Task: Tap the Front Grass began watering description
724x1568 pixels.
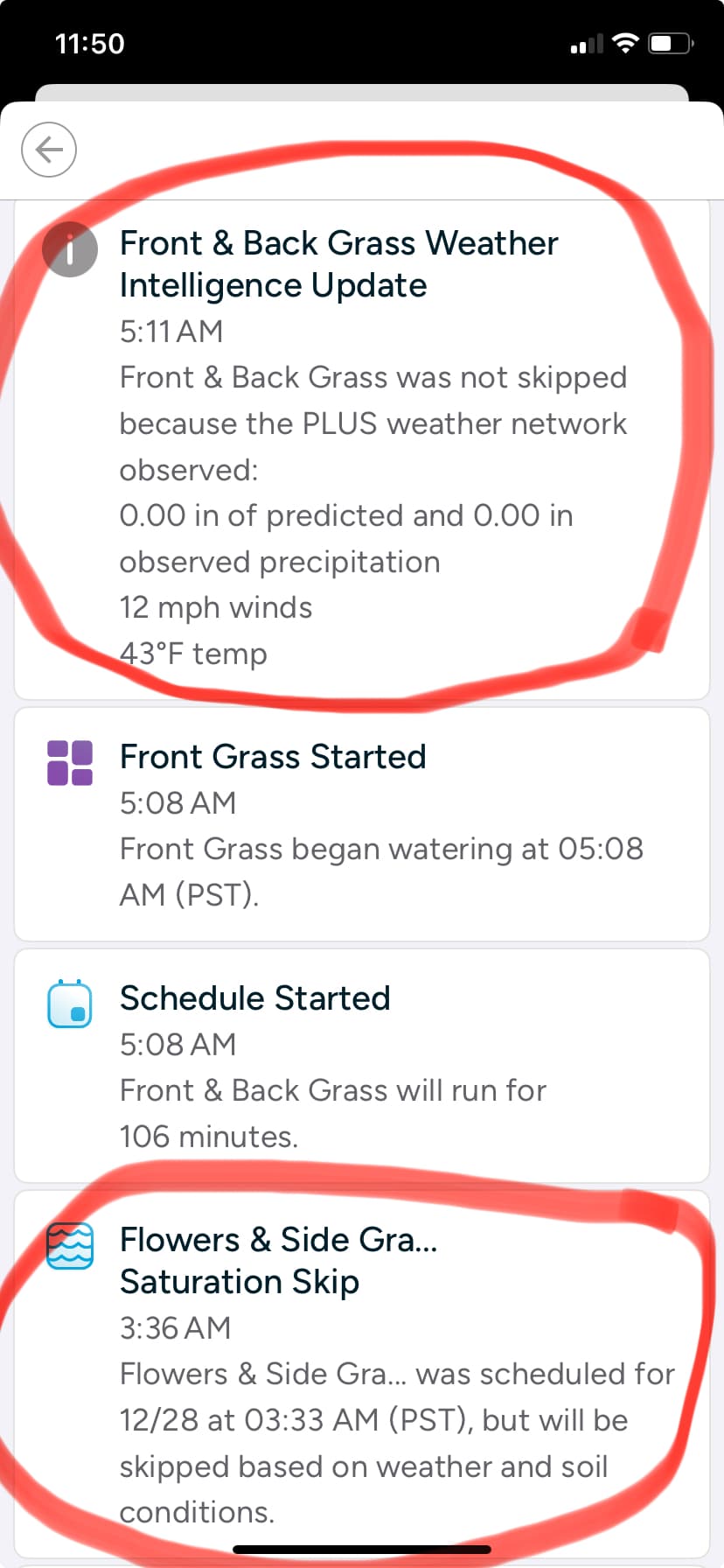Action: click(381, 871)
